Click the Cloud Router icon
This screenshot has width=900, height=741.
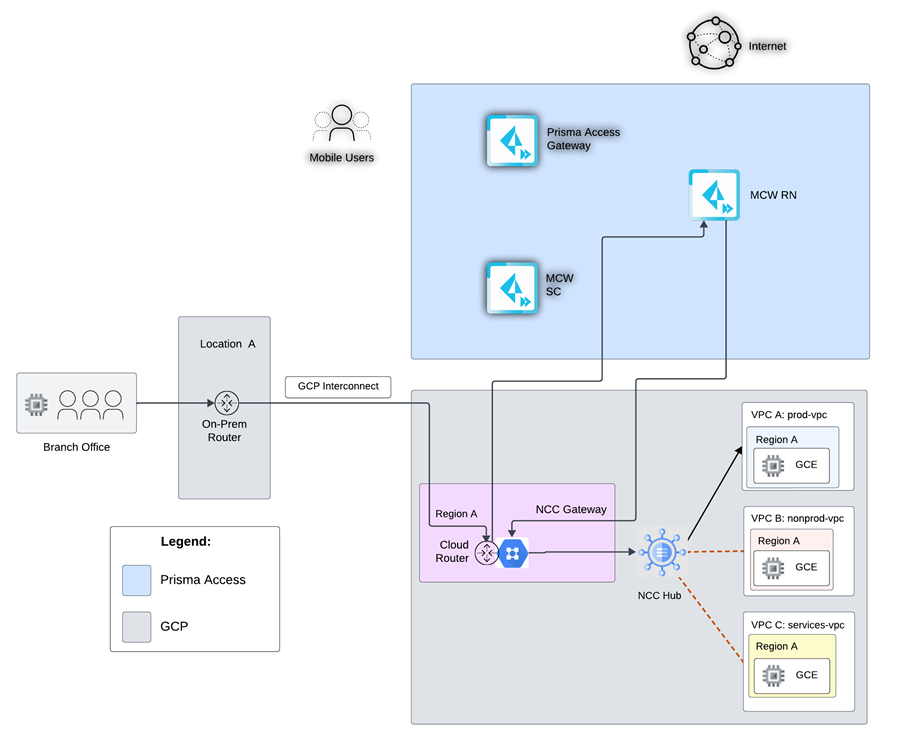pyautogui.click(x=487, y=553)
